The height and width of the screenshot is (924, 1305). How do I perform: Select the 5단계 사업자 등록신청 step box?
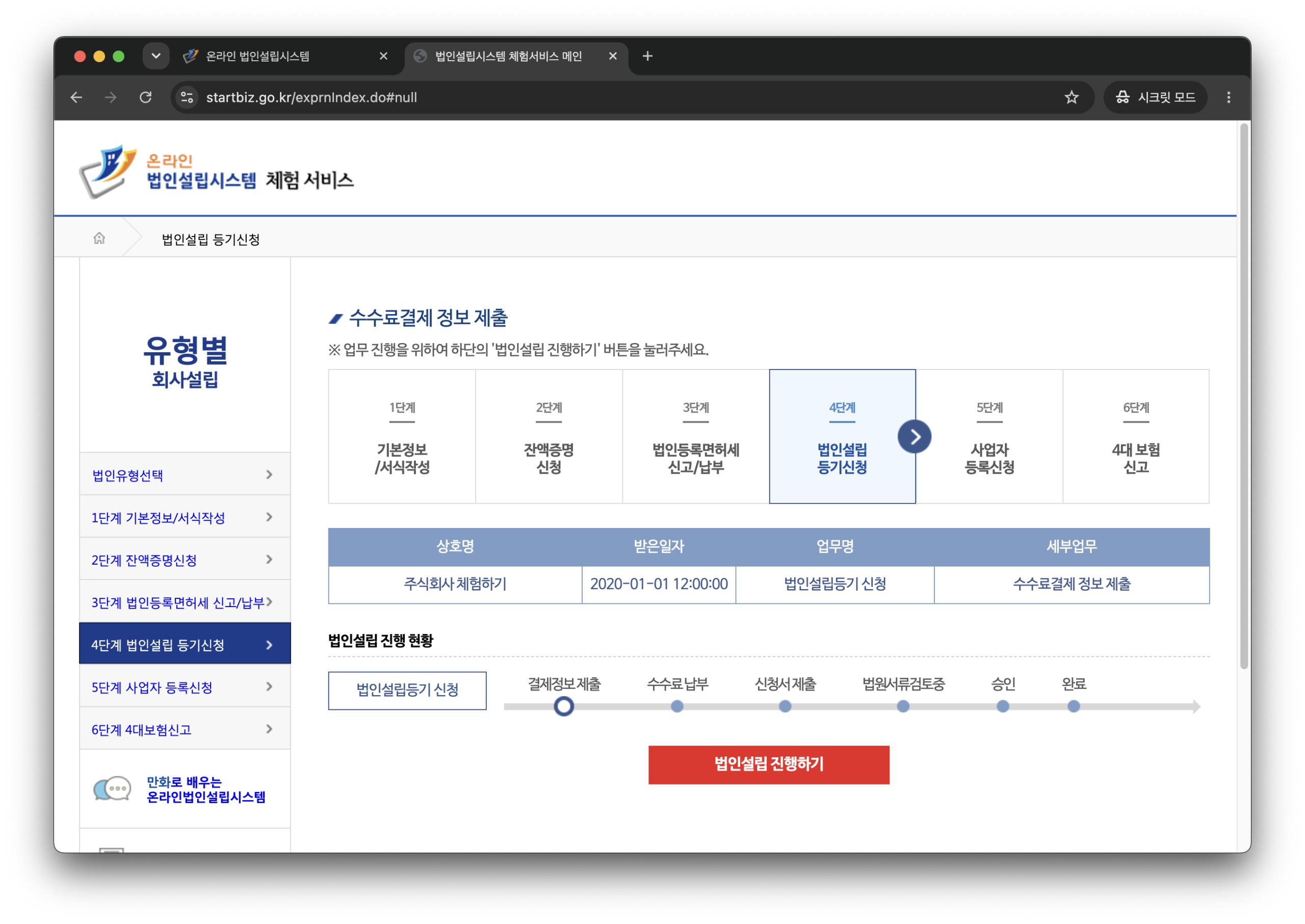pyautogui.click(x=989, y=436)
